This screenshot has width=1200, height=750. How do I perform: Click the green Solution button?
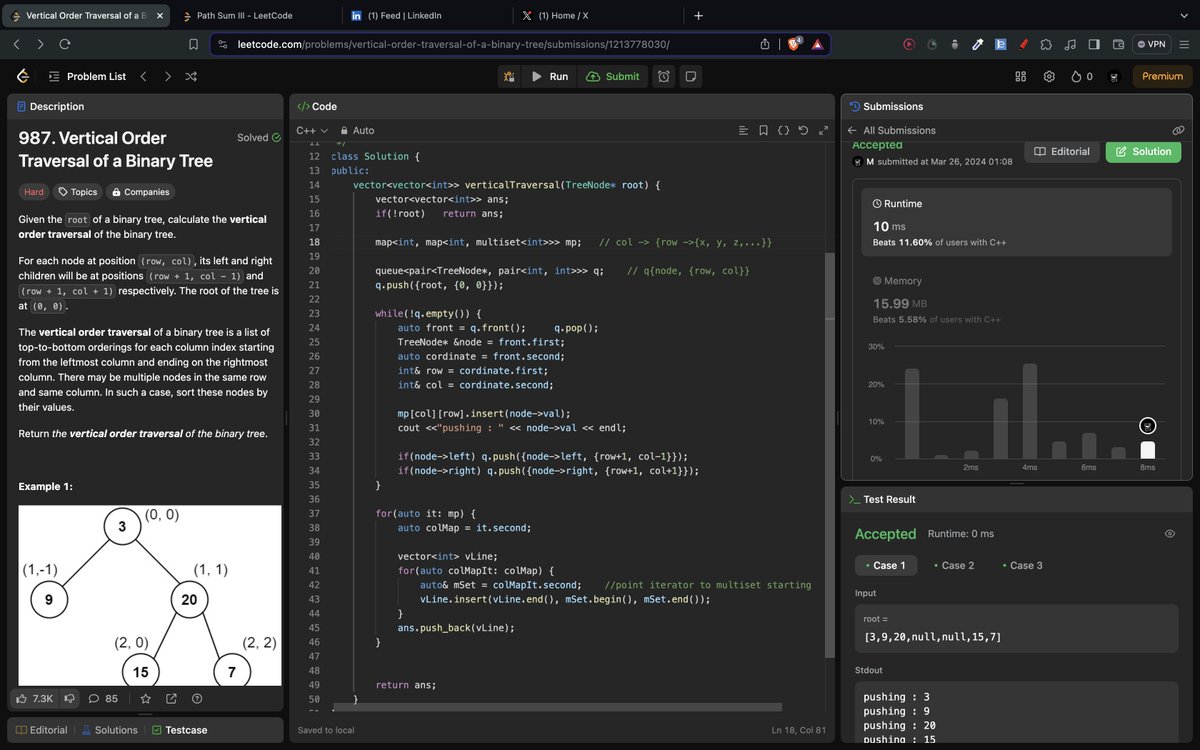[1143, 151]
